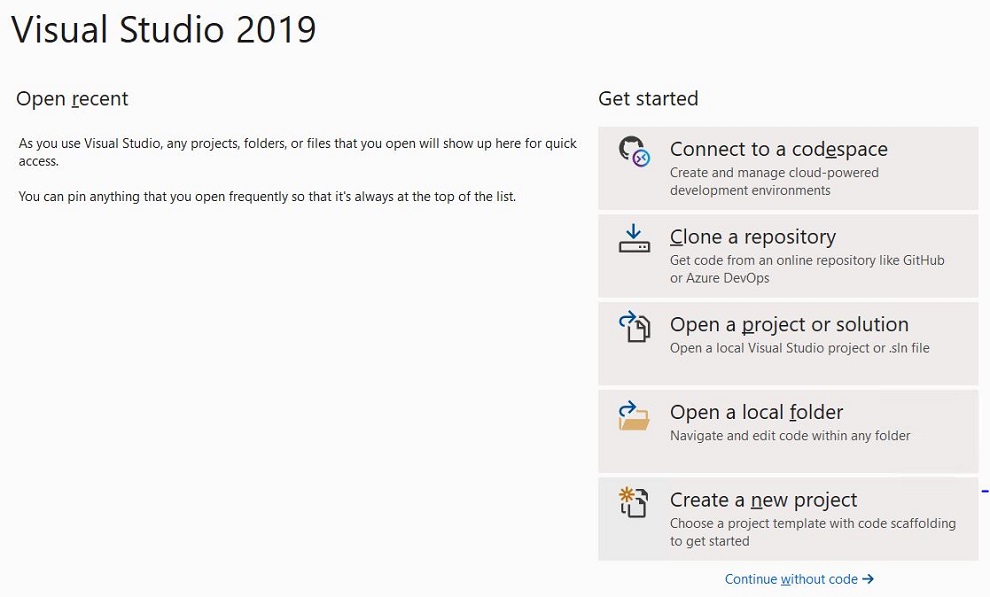Click the Clone a repository download icon
This screenshot has width=990, height=597.
click(634, 239)
